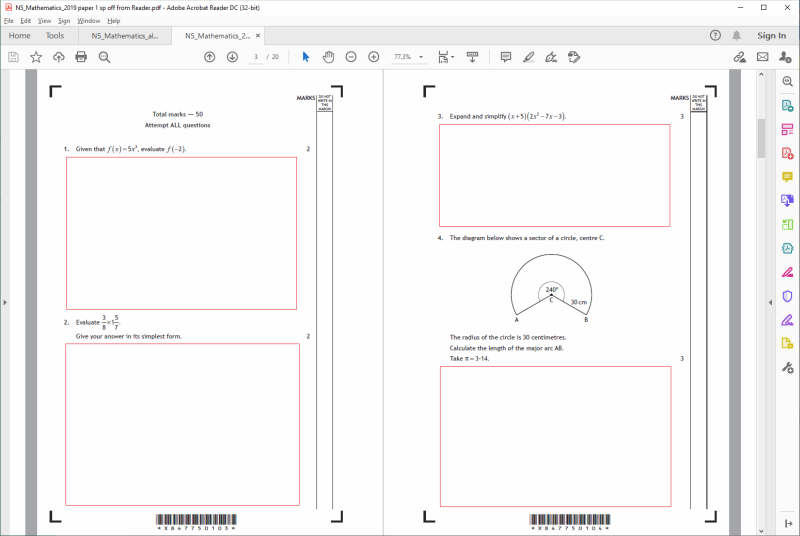
Task: Click the scroll up arrow
Action: pyautogui.click(x=761, y=74)
